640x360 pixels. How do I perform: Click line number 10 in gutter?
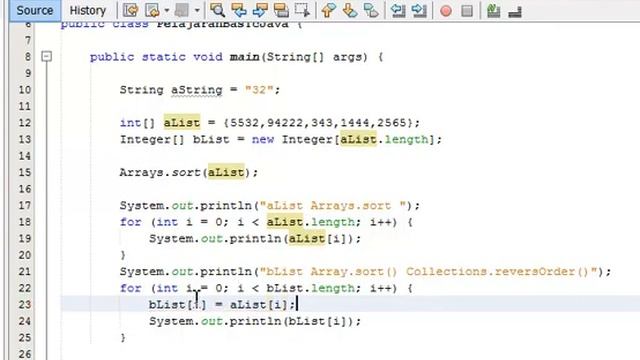pyautogui.click(x=25, y=90)
